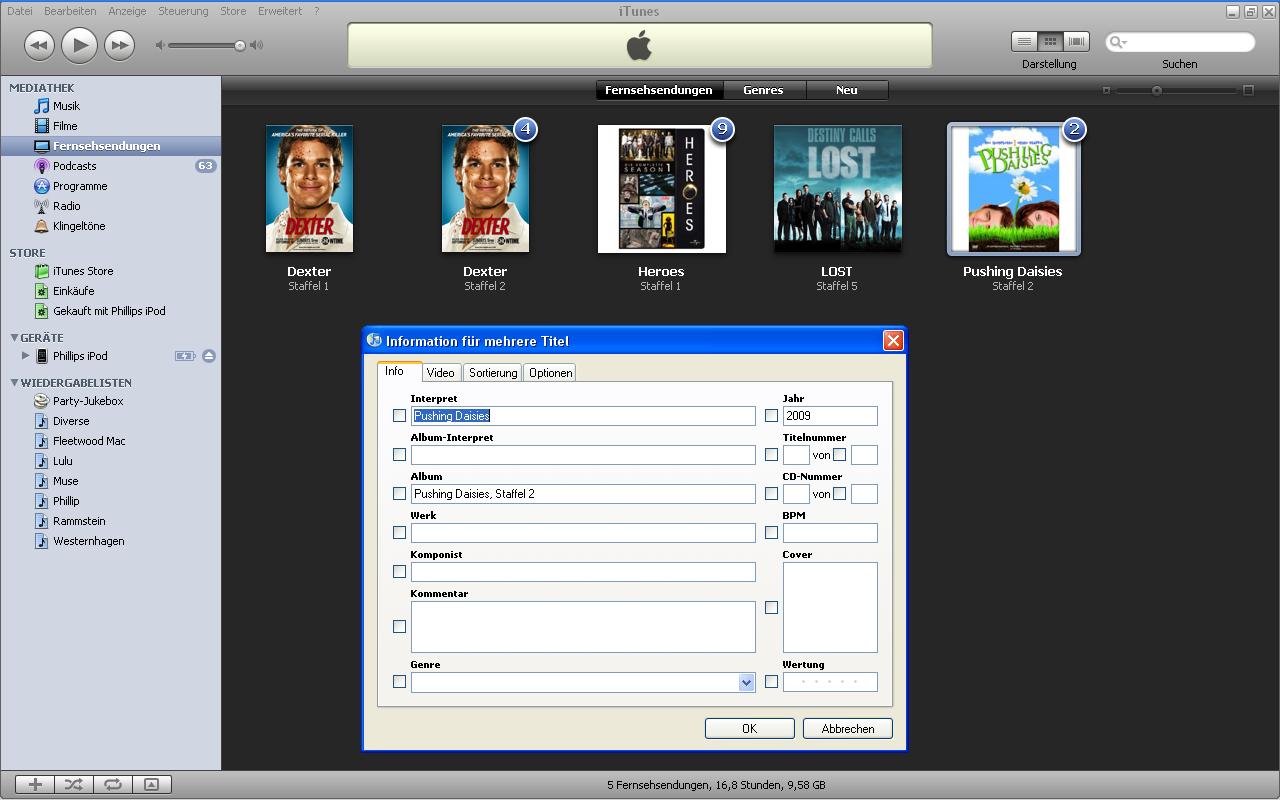Screen dimensions: 1280x800
Task: Select the Heroes Staffel 1 cover
Action: point(661,189)
